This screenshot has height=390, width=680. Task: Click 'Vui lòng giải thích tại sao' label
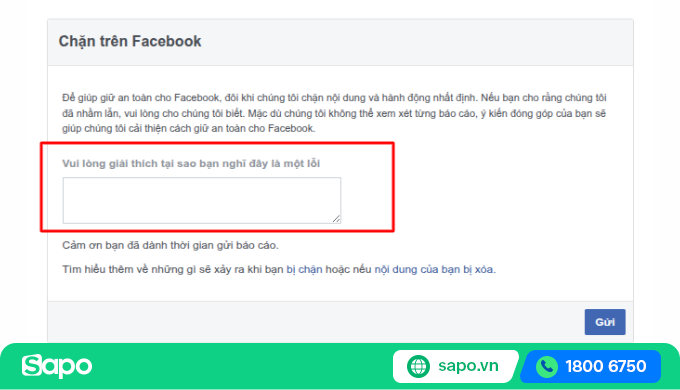click(191, 164)
